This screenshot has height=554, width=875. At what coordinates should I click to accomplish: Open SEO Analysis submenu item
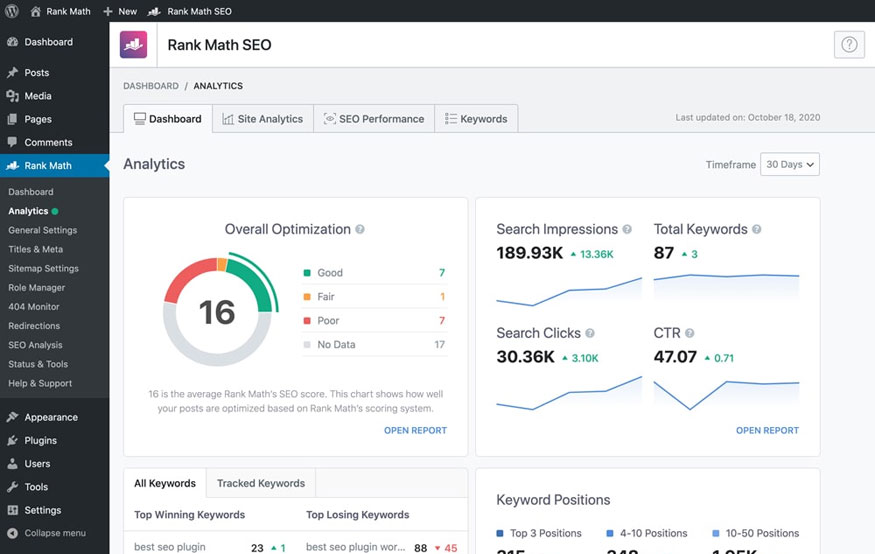(35, 345)
